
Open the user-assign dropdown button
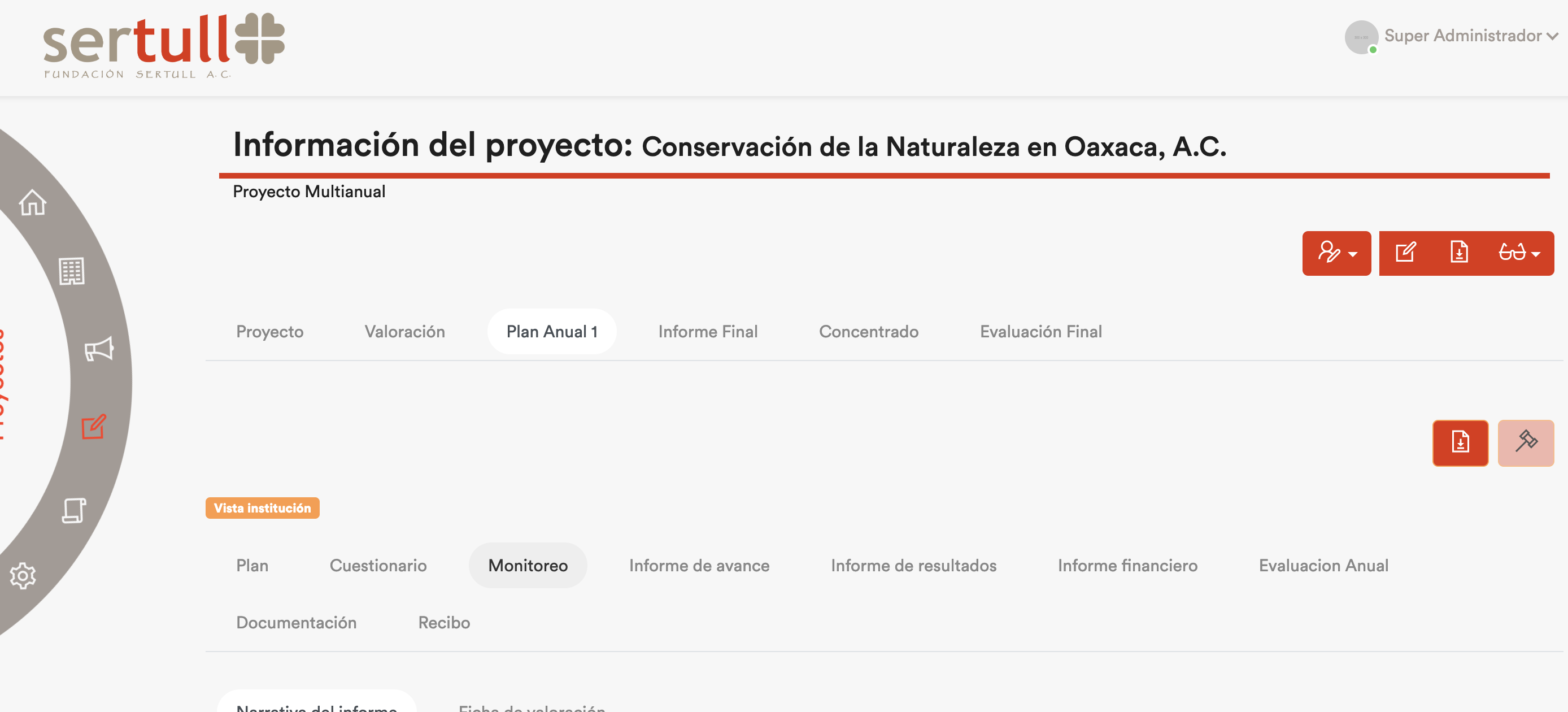click(1336, 253)
